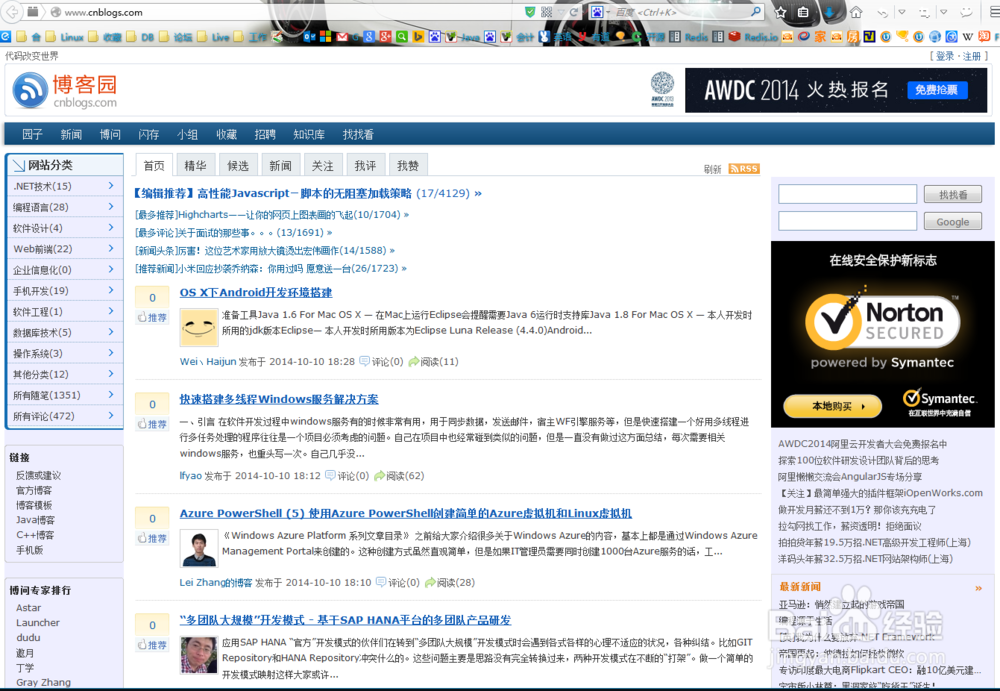This screenshot has width=1000, height=691.
Task: Click the cnblogs blue logo
Action: point(30,90)
